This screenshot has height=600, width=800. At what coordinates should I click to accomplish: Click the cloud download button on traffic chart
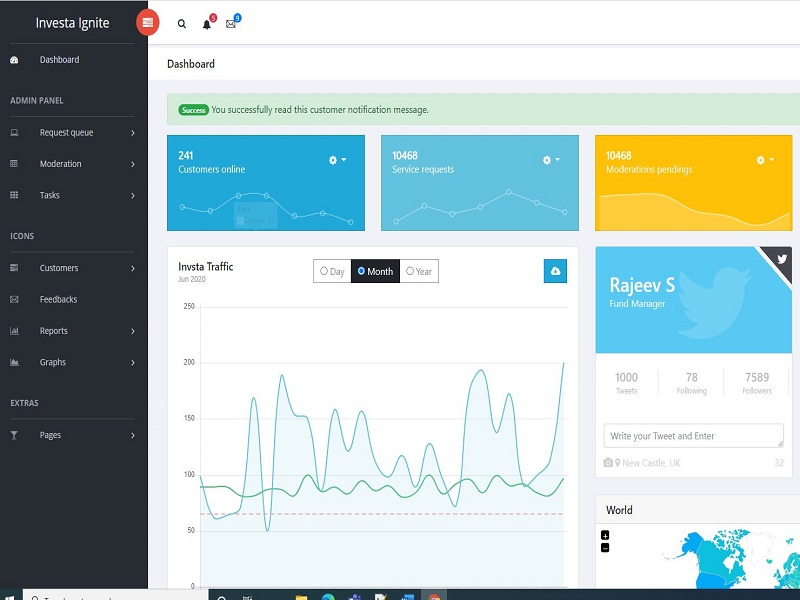[555, 271]
